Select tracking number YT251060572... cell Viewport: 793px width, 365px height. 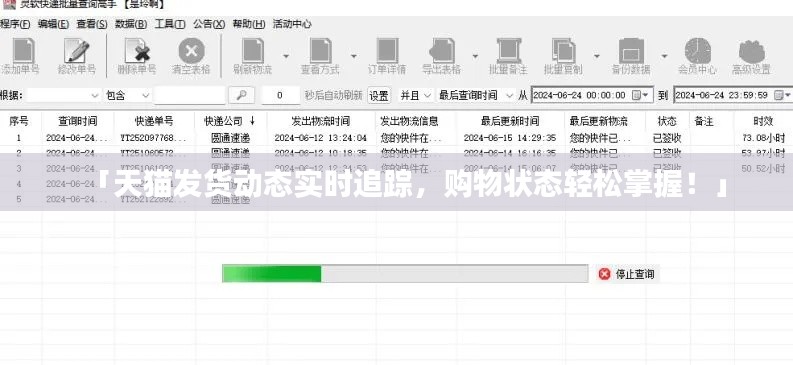point(154,153)
